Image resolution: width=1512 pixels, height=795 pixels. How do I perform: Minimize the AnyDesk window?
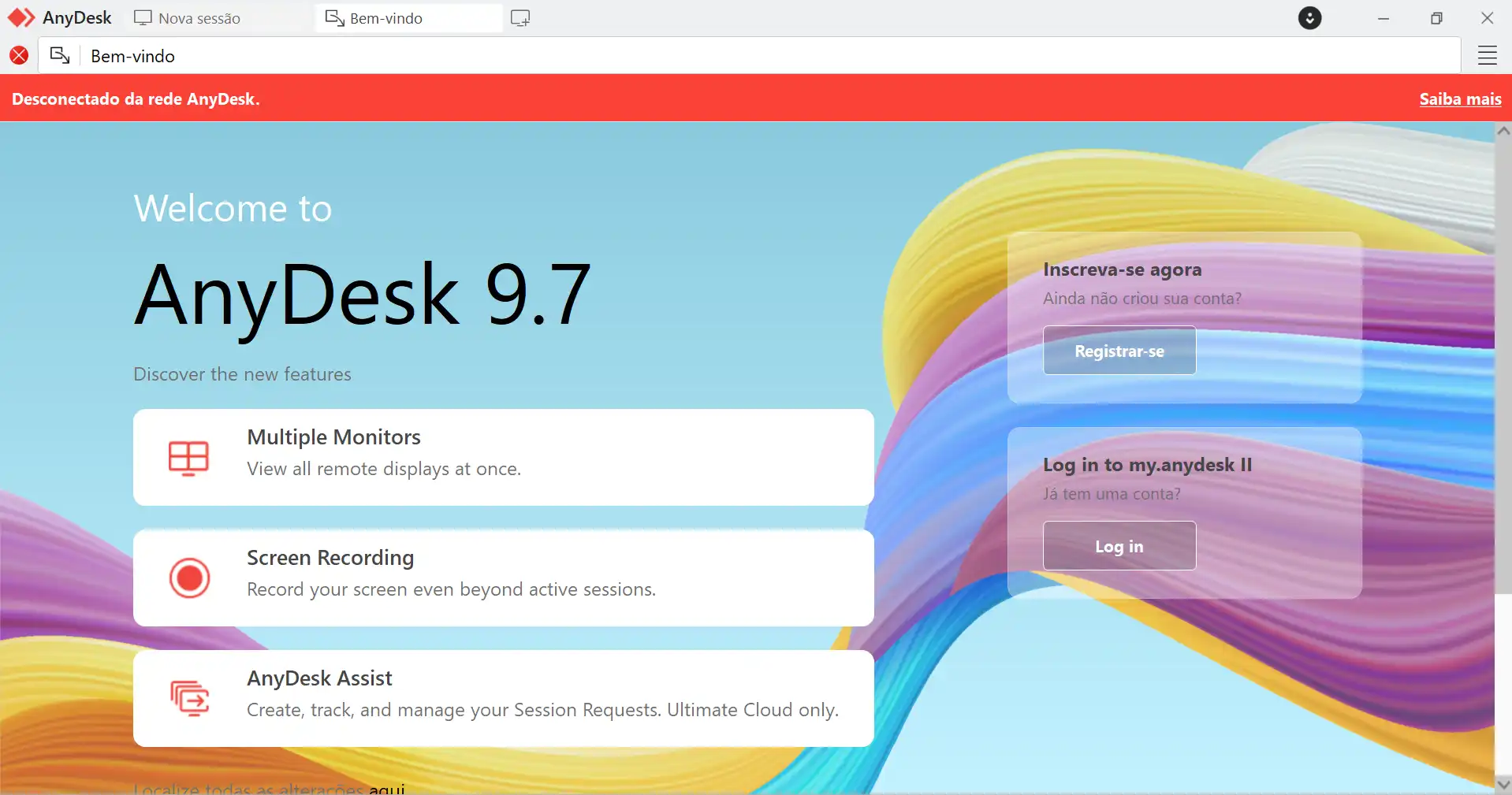1384,18
